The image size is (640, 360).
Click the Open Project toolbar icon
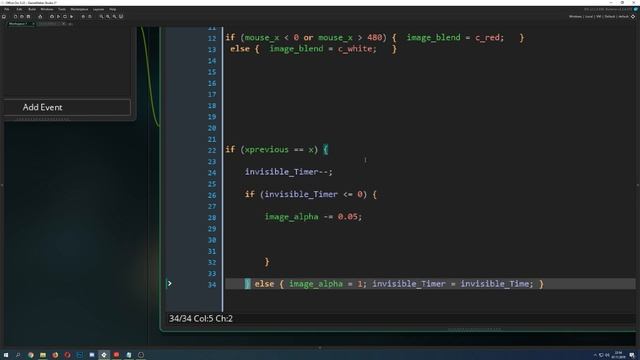coord(22,16)
